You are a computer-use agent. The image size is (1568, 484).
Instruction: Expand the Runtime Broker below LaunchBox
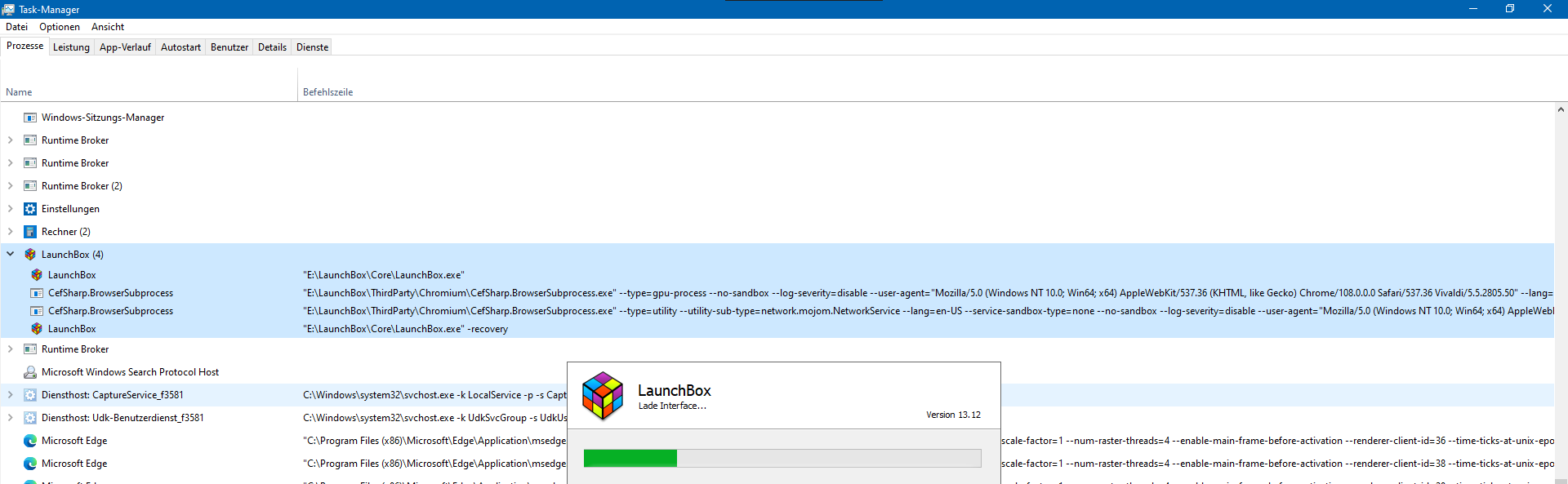tap(10, 349)
